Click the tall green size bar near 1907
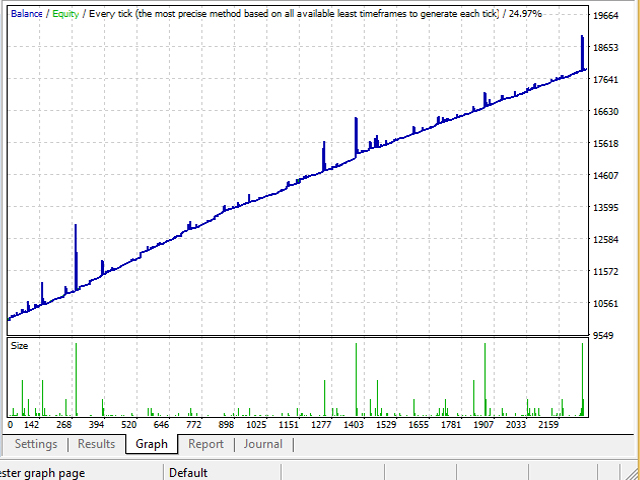 point(485,380)
